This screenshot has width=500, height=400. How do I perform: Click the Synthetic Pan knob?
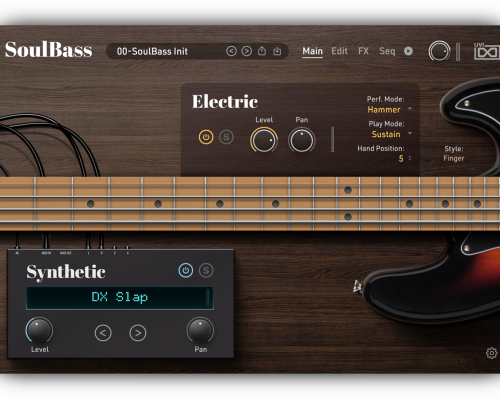pos(200,330)
